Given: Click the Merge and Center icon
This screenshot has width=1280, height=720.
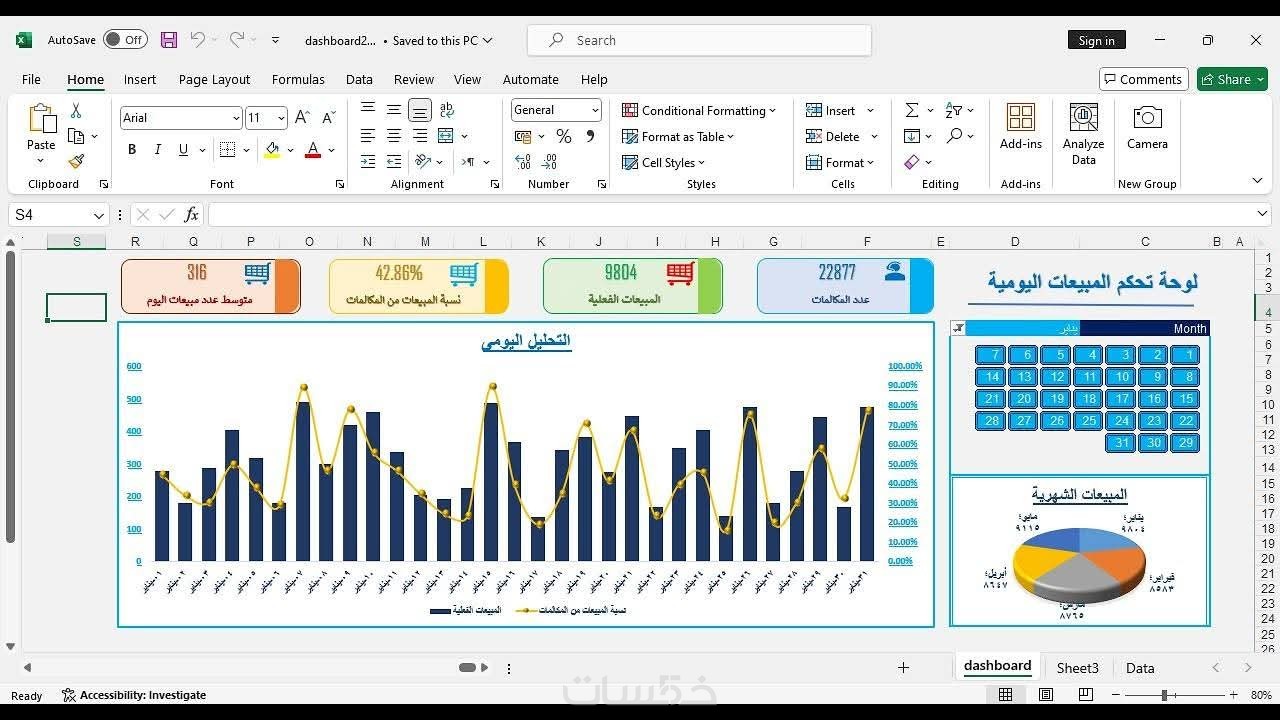Looking at the screenshot, I should click(x=446, y=136).
